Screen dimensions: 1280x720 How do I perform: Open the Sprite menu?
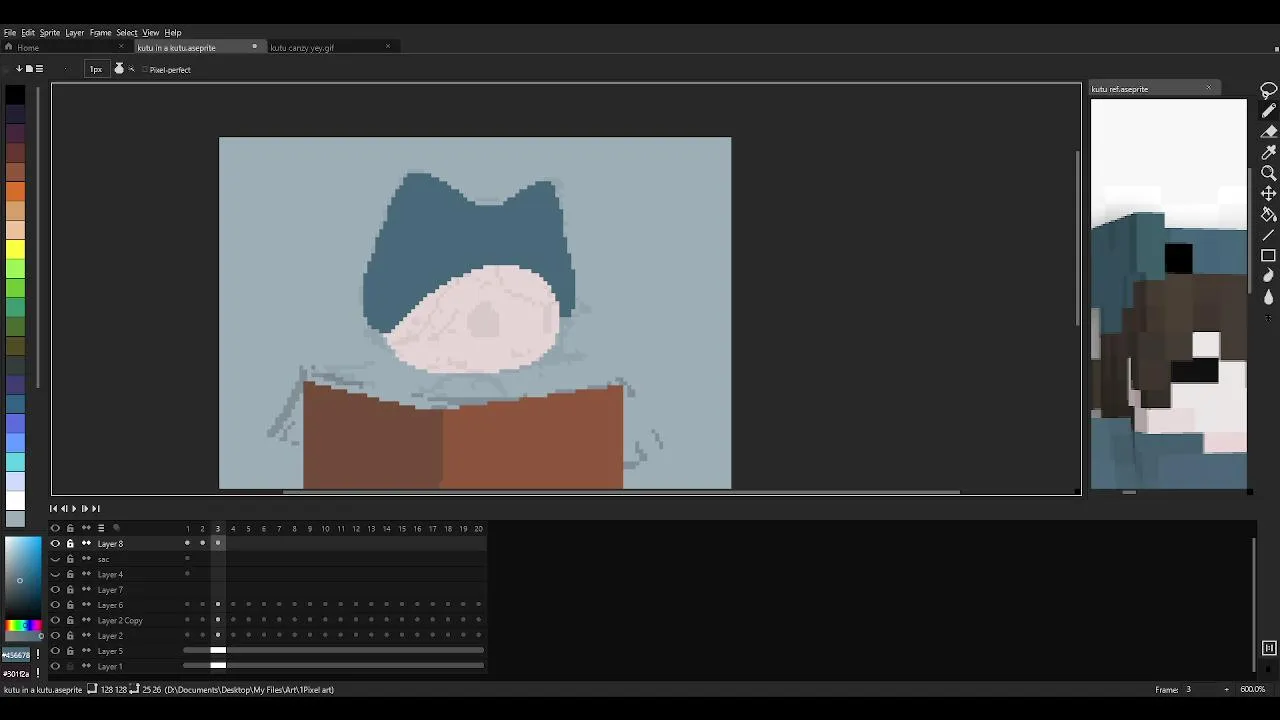coord(50,33)
